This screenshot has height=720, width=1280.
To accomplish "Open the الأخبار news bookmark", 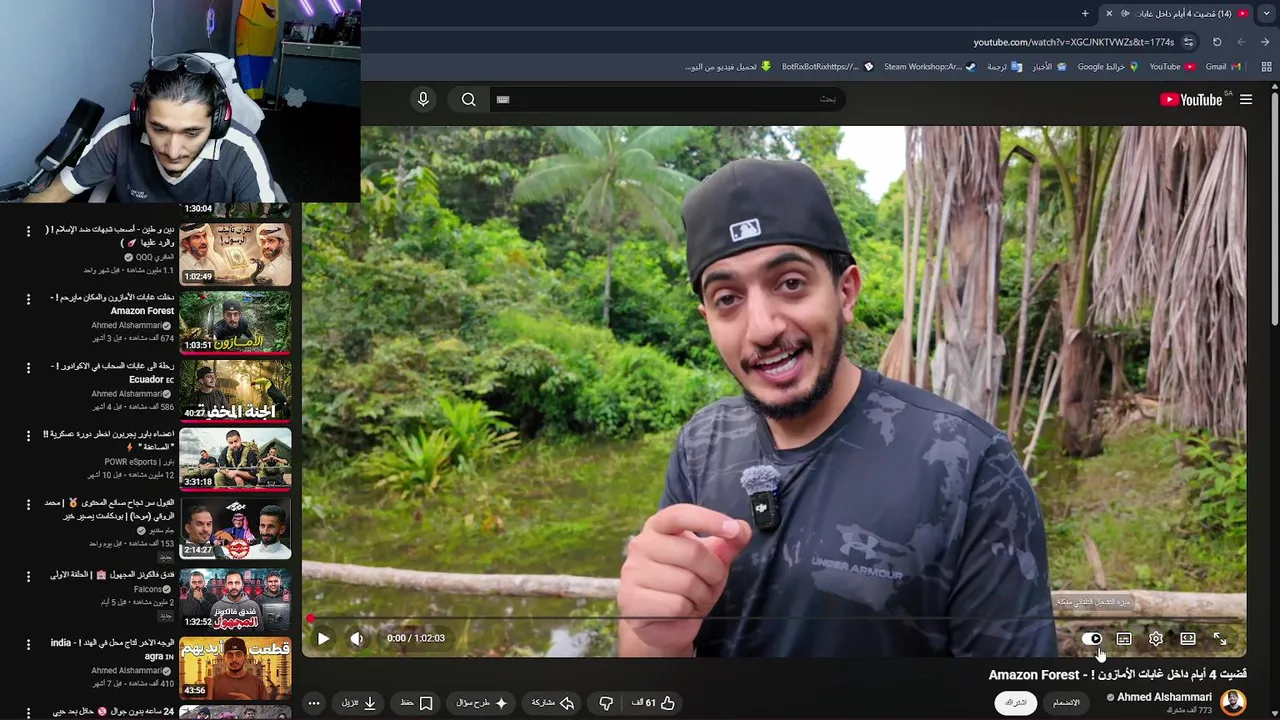I will click(1049, 67).
